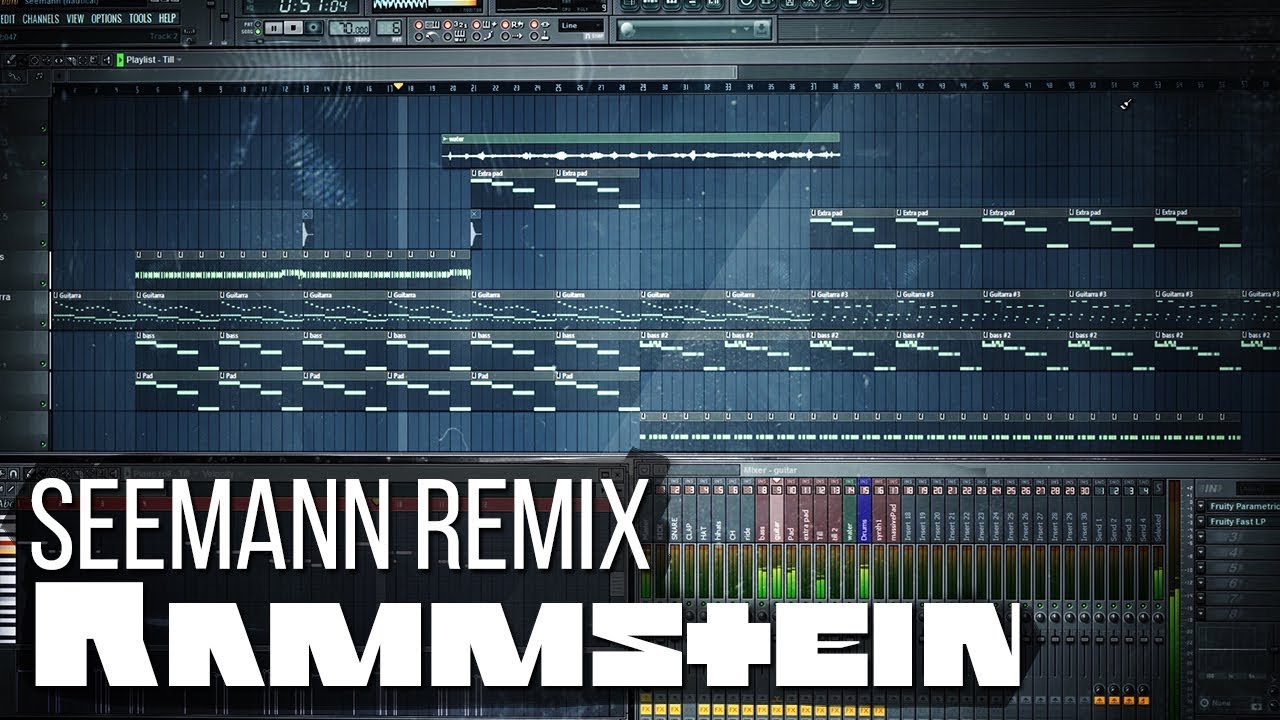Click the orange button under Send 2
The width and height of the screenshot is (1280, 720).
coord(1113,700)
